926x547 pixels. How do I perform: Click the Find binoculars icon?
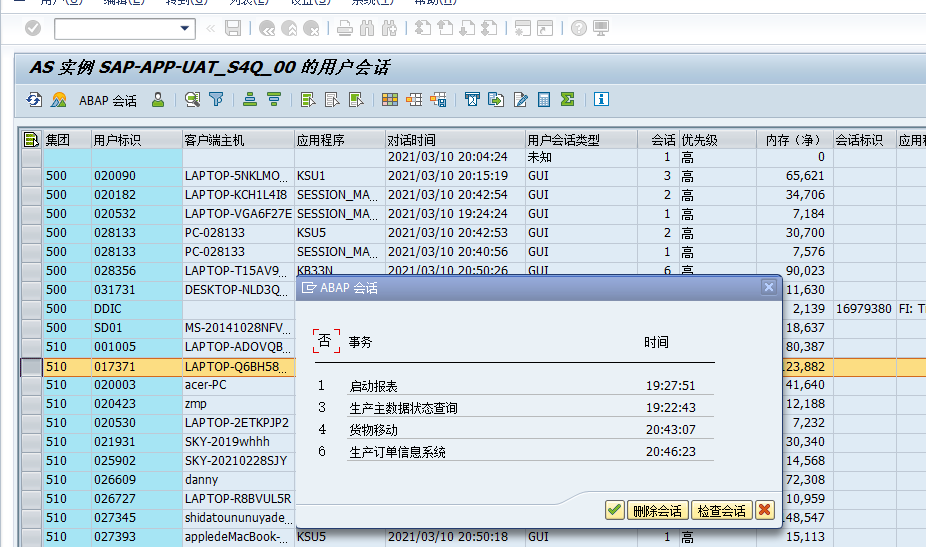click(x=367, y=28)
